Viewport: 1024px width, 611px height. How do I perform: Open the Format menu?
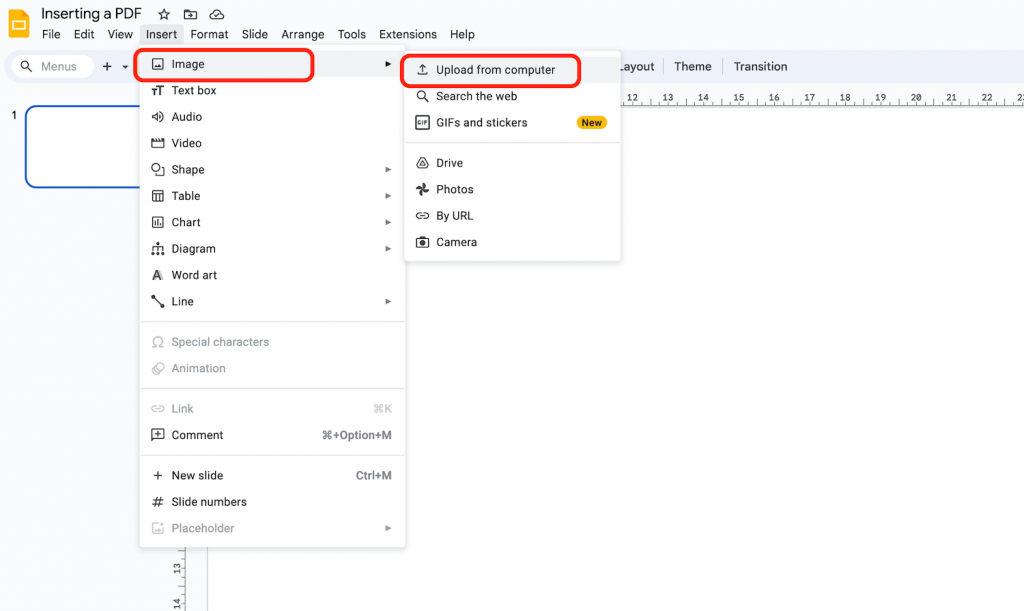tap(209, 33)
